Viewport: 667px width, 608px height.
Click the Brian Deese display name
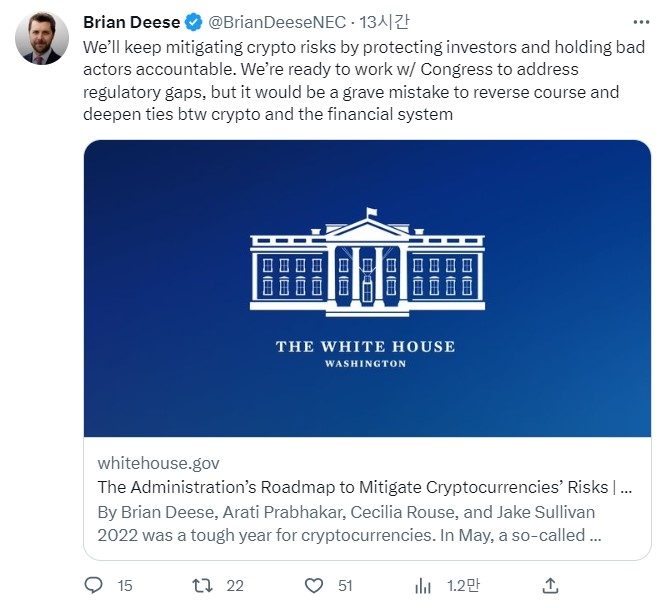131,23
